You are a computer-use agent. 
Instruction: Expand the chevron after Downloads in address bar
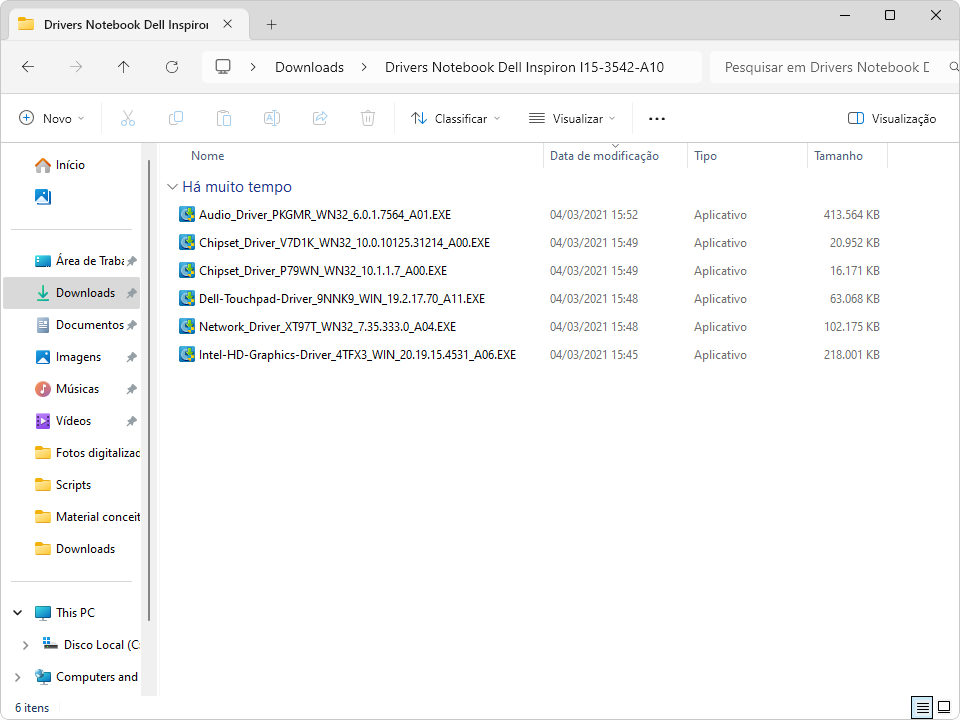pyautogui.click(x=364, y=67)
